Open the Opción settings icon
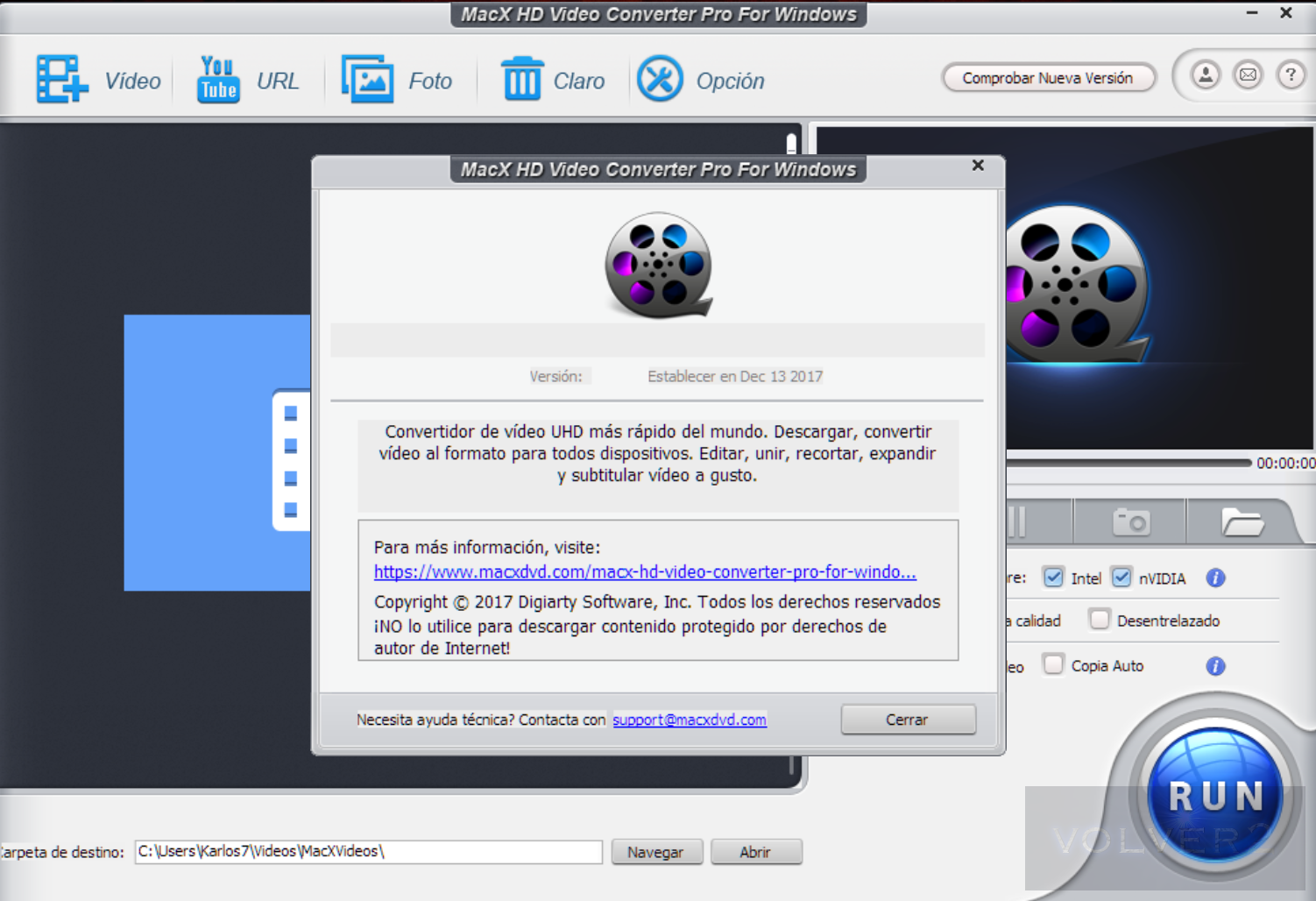This screenshot has width=1316, height=901. coord(660,79)
